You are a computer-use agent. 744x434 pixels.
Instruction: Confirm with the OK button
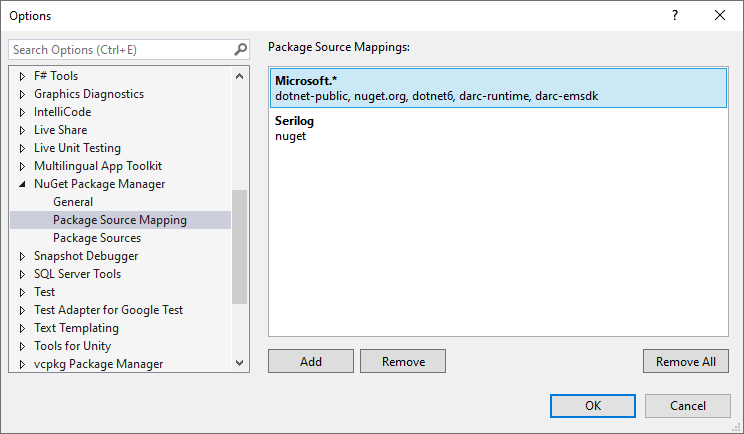pyautogui.click(x=593, y=406)
